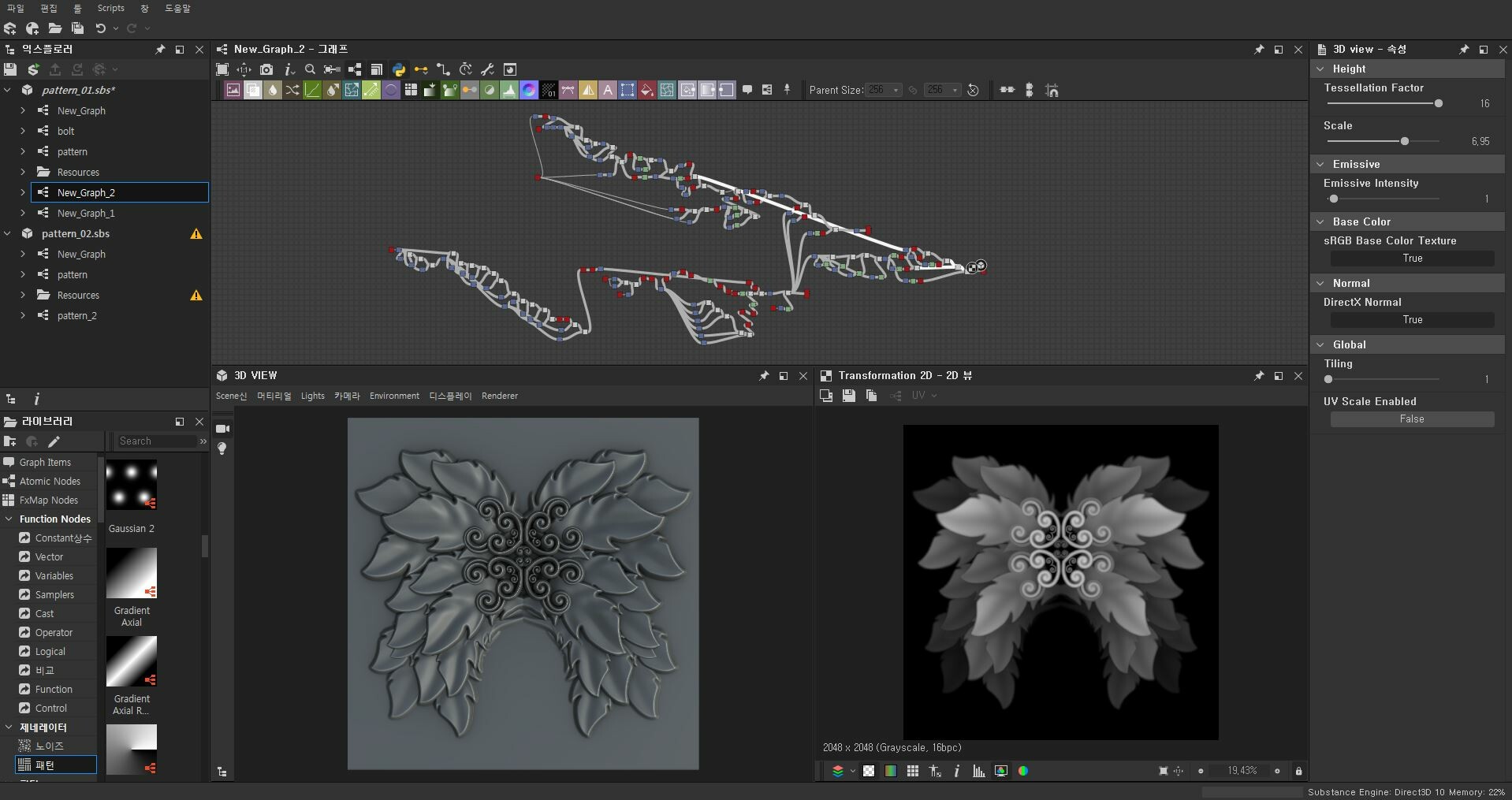Viewport: 1512px width, 800px height.
Task: Expand the Resources folder in pattern_02.sbs
Action: (x=22, y=295)
